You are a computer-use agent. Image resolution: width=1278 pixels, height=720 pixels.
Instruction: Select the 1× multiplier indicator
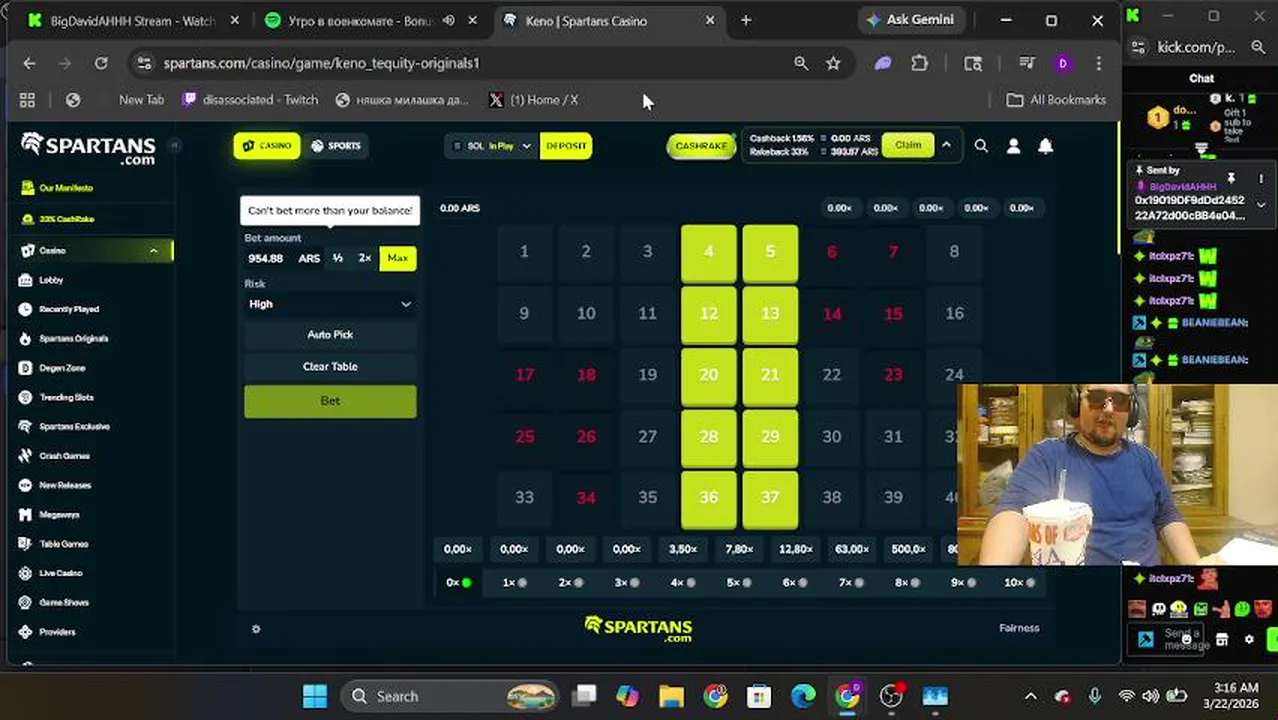[515, 582]
